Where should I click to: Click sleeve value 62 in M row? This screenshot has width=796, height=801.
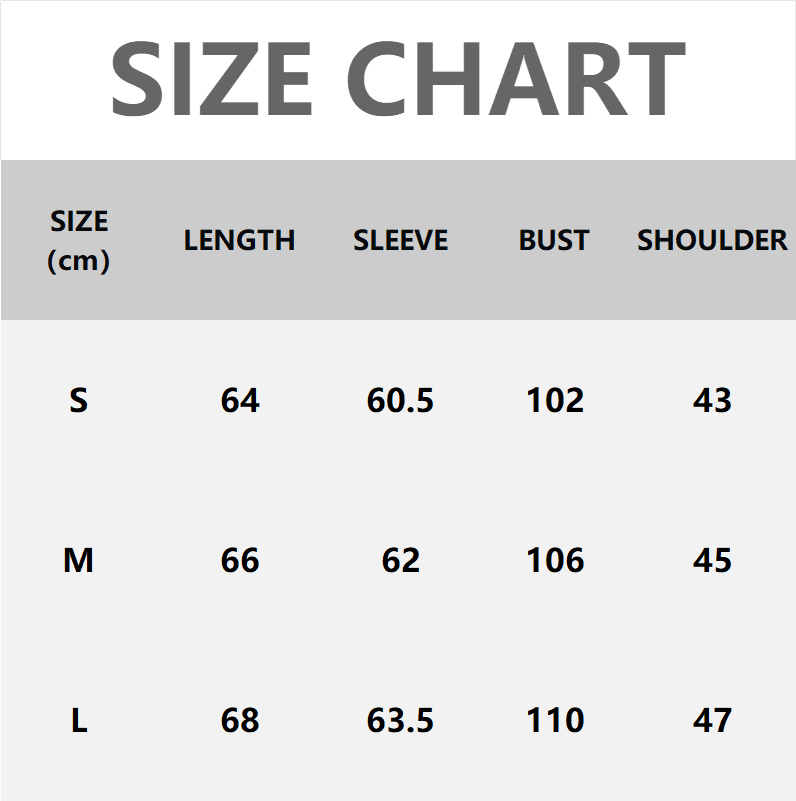[x=400, y=560]
